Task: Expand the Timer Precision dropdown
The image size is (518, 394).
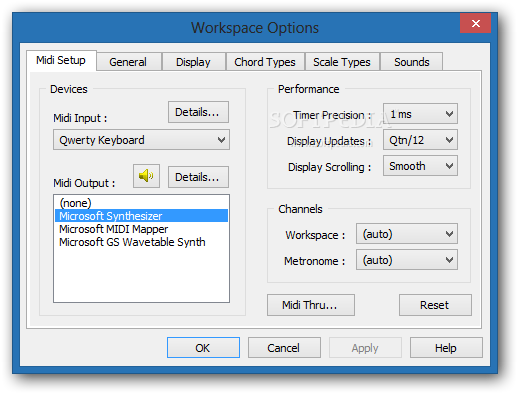Action: (420, 114)
